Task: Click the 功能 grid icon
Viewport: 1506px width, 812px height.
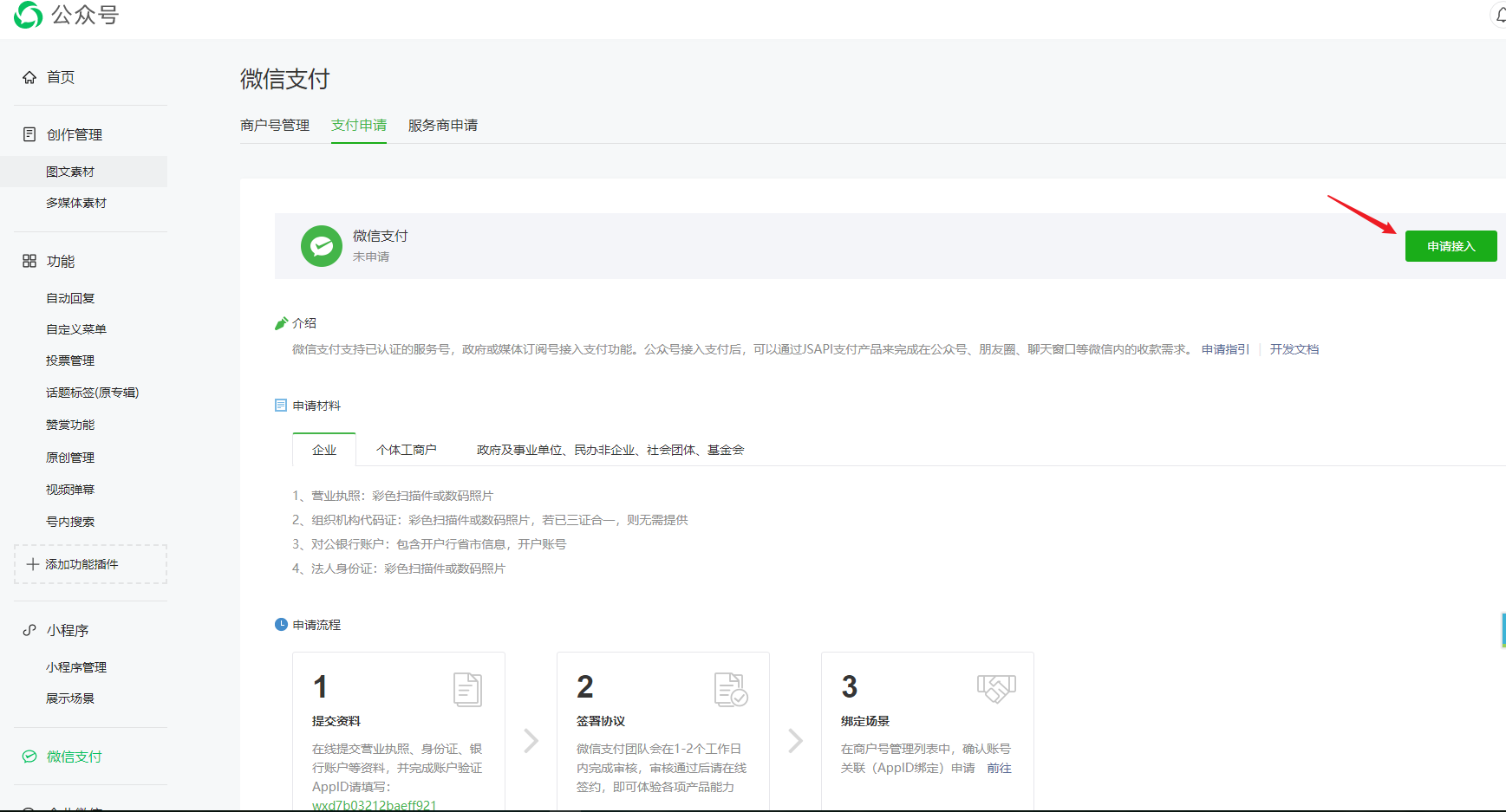Action: [29, 261]
